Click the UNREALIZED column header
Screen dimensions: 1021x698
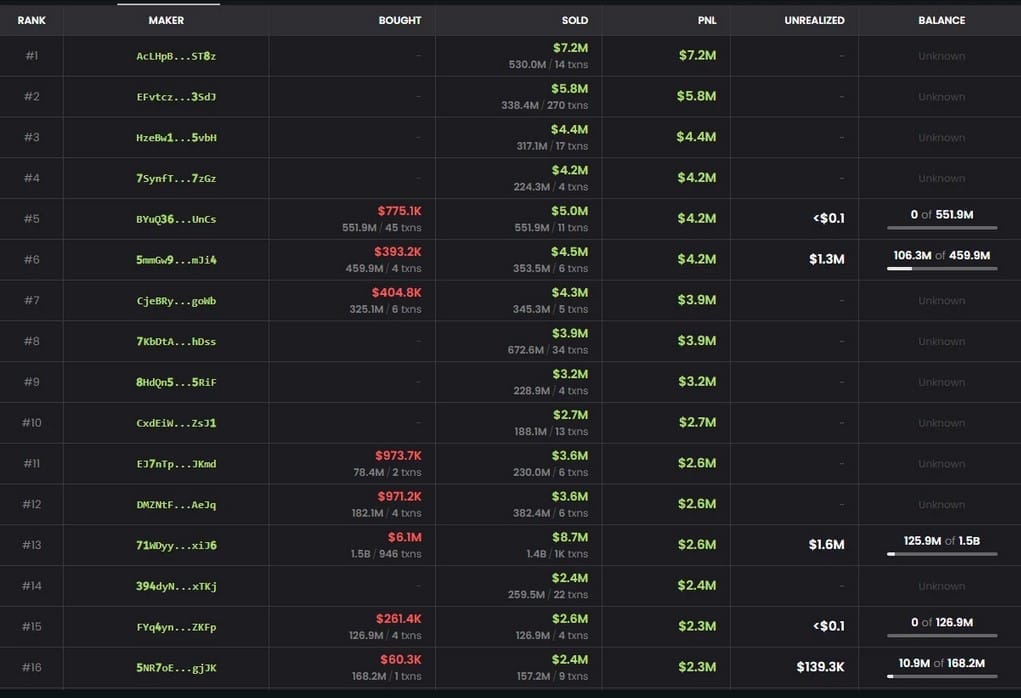point(814,20)
